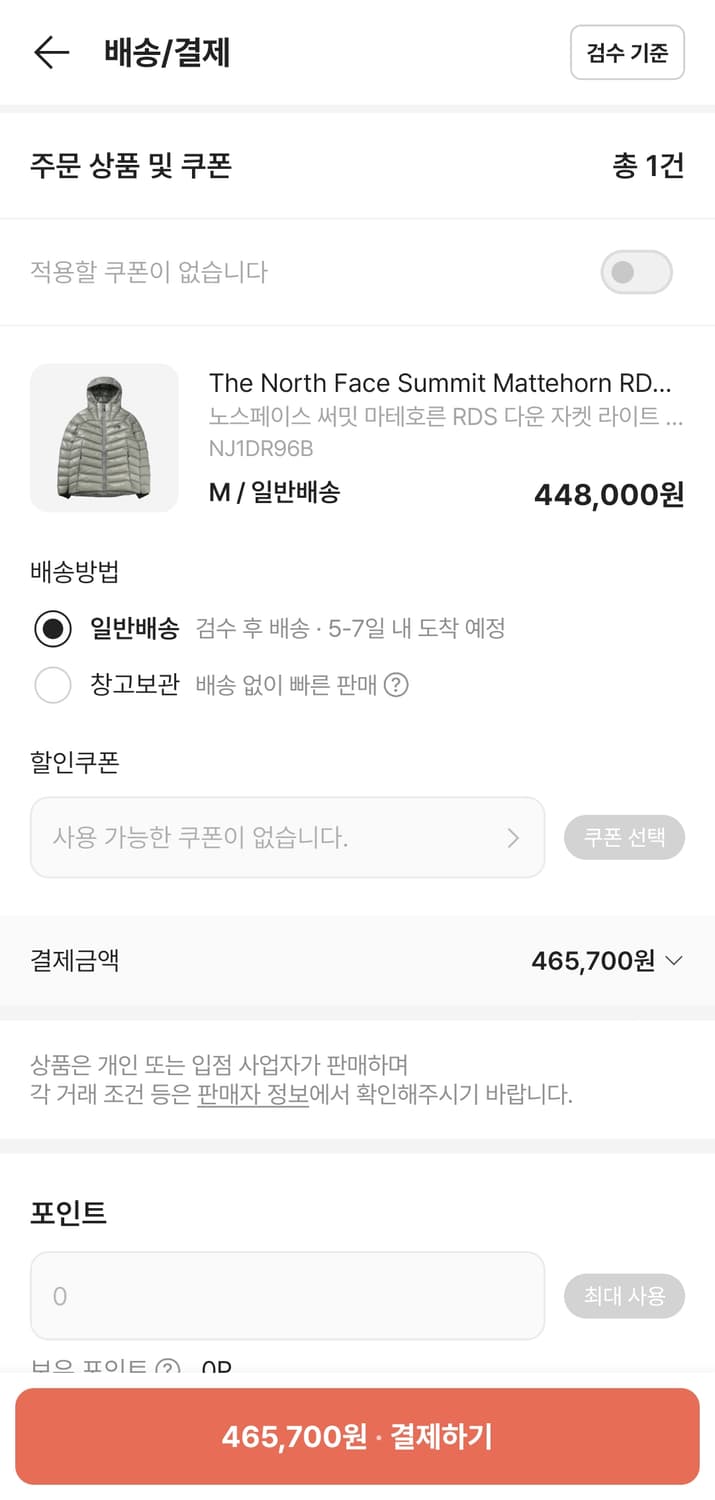Open the 검수 기준 inspection standards button

[x=627, y=52]
